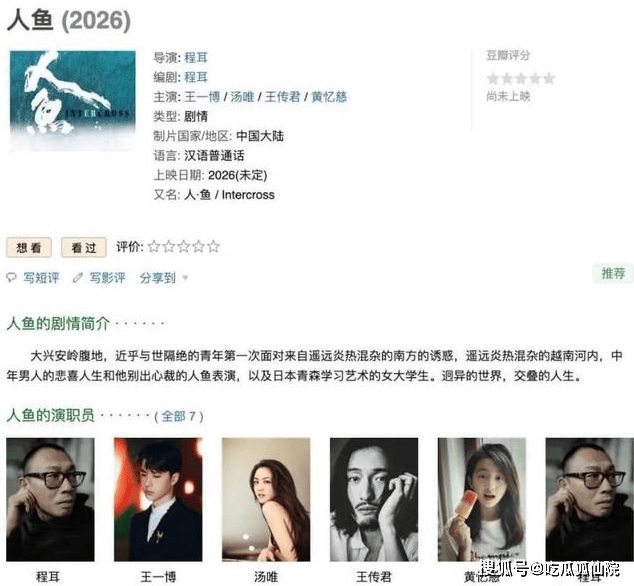Open actor 王一博 link in 主演
634x586 pixels.
pyautogui.click(x=202, y=97)
